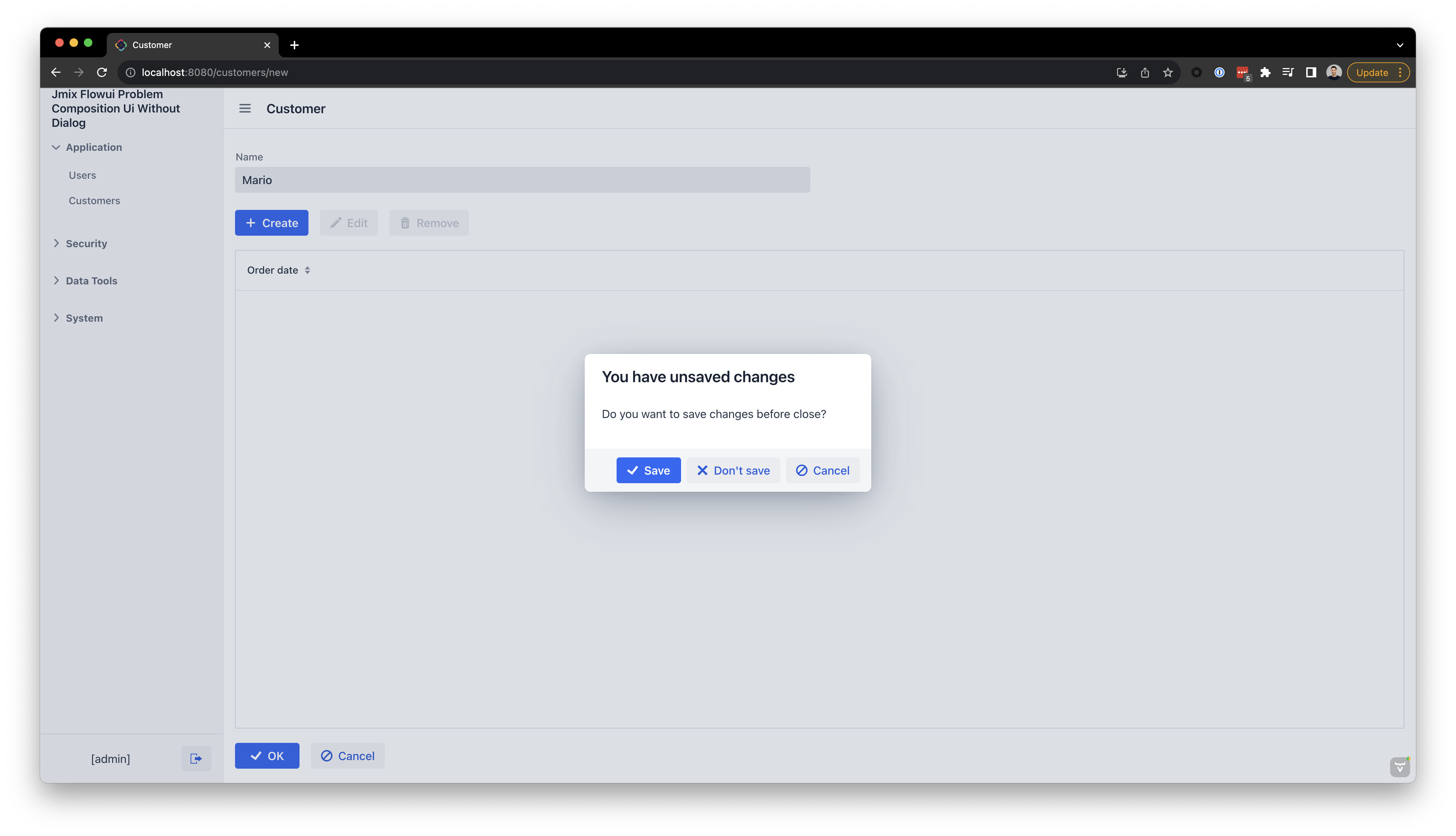Click the [admin] user label
Screen dimensions: 1456x836
click(x=111, y=759)
